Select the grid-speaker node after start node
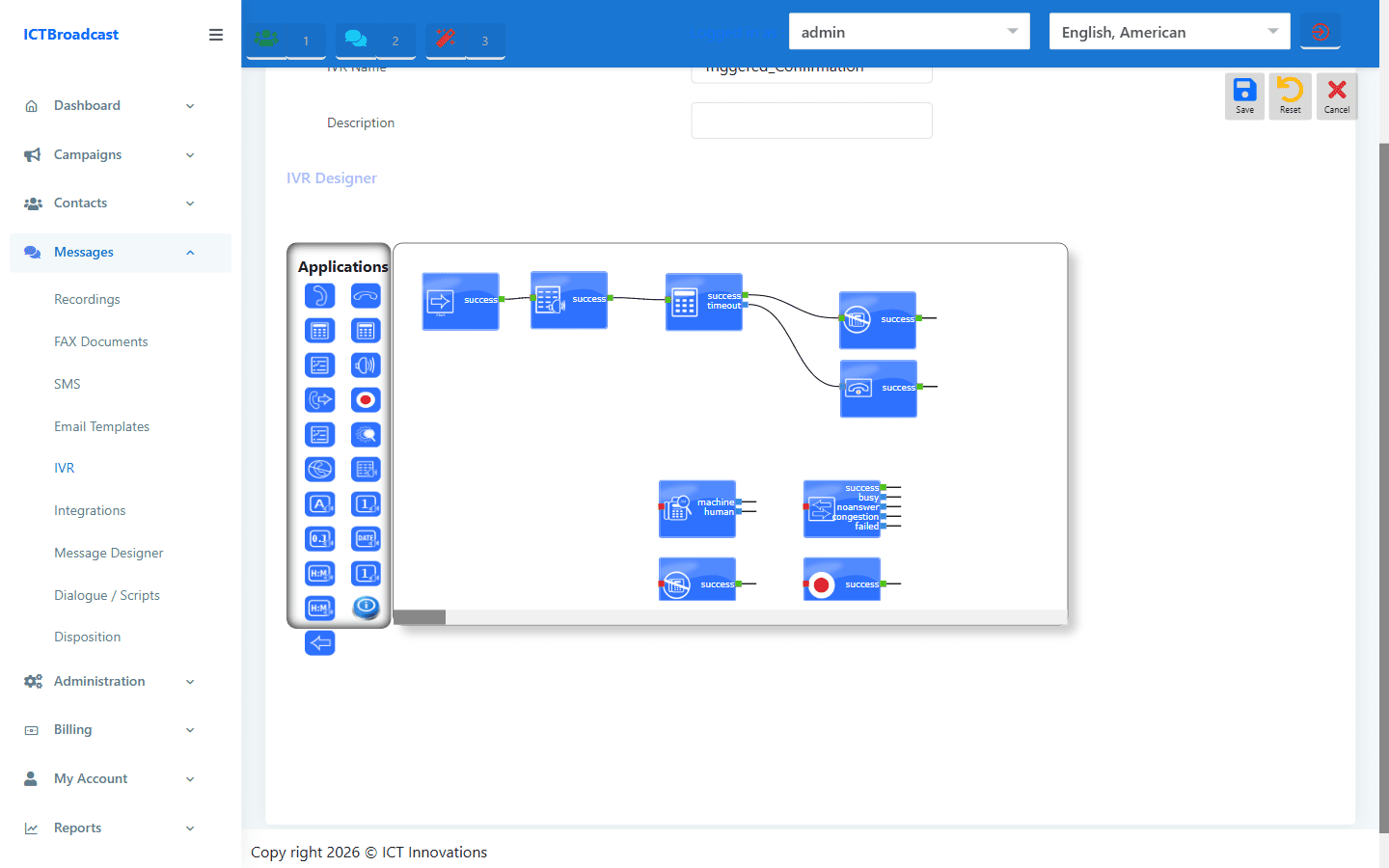1389x868 pixels. tap(568, 300)
